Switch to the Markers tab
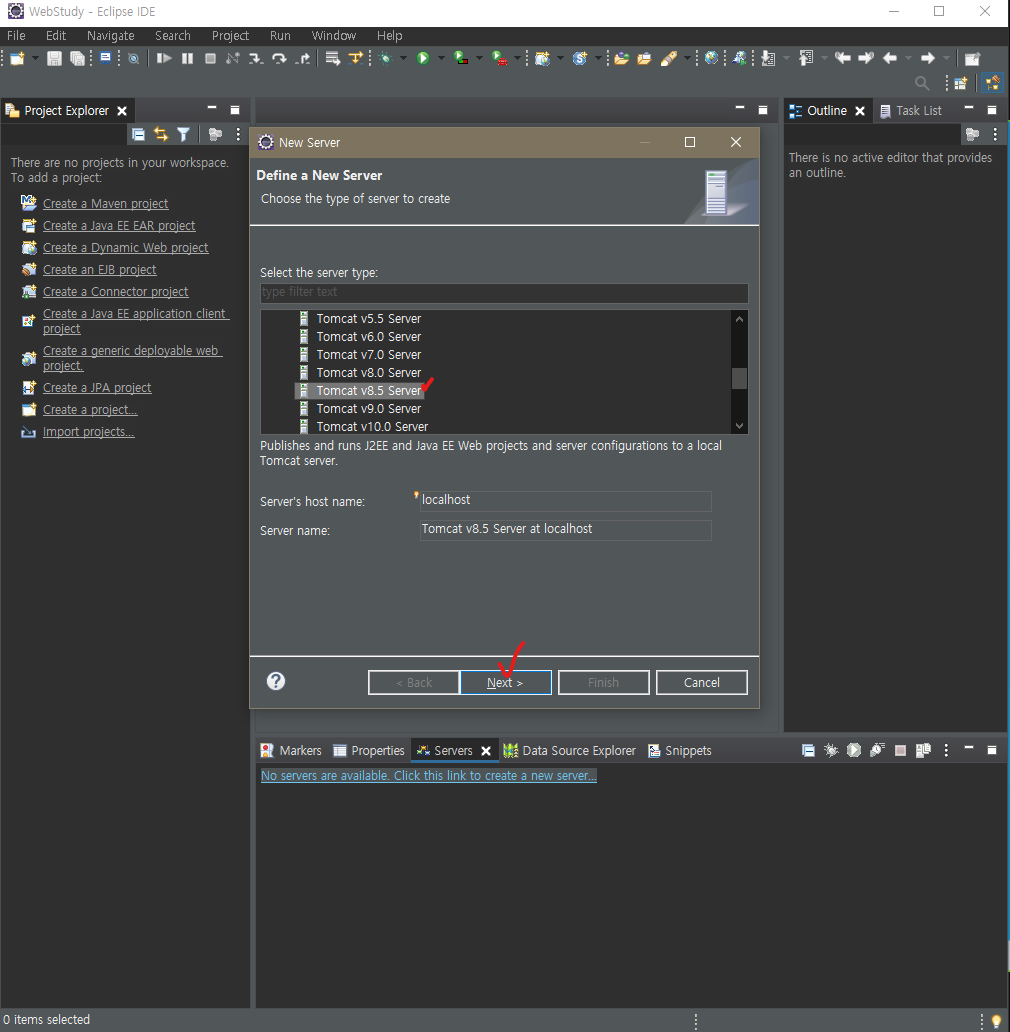 pos(291,750)
